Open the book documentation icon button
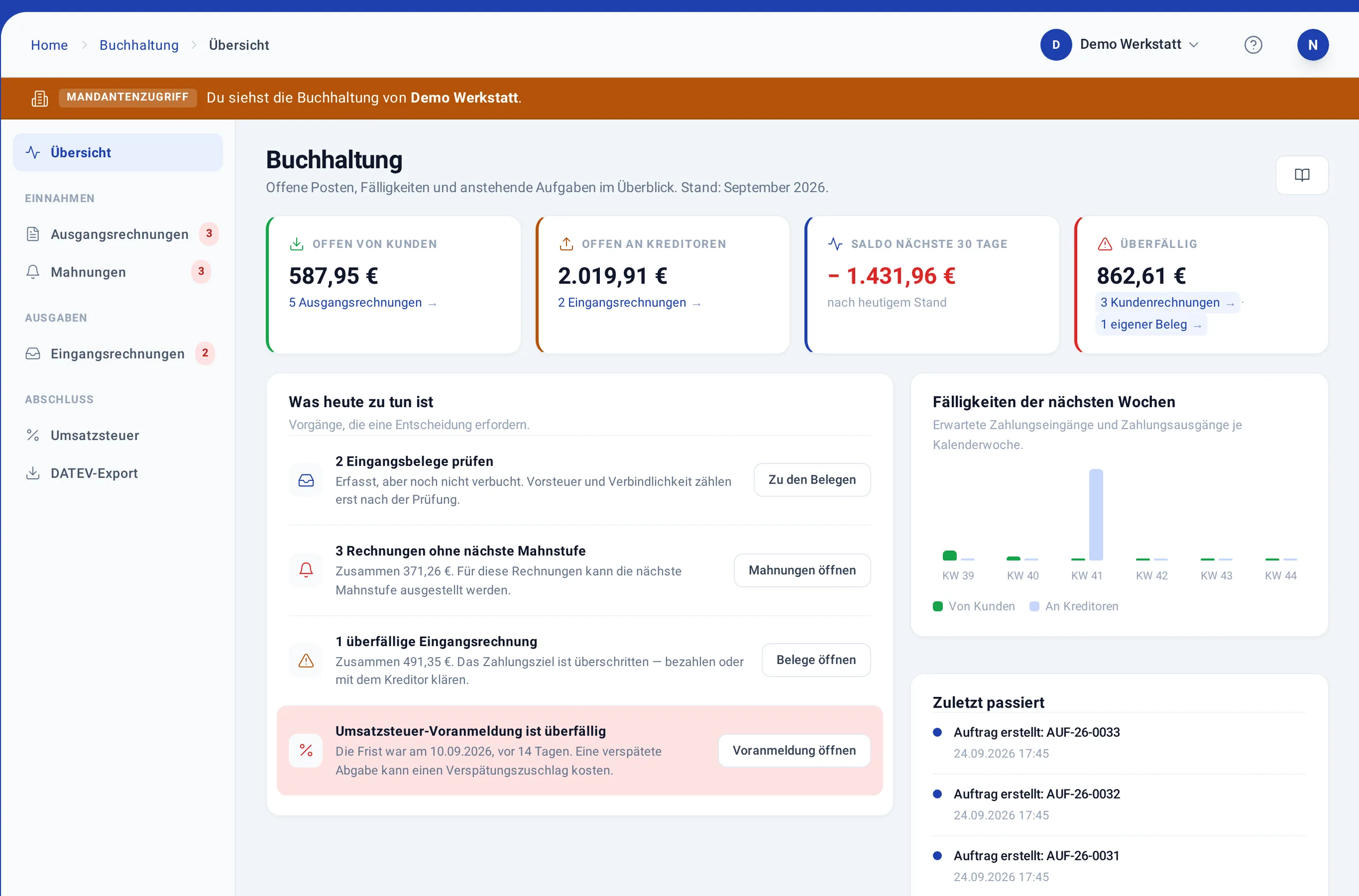 [1302, 175]
